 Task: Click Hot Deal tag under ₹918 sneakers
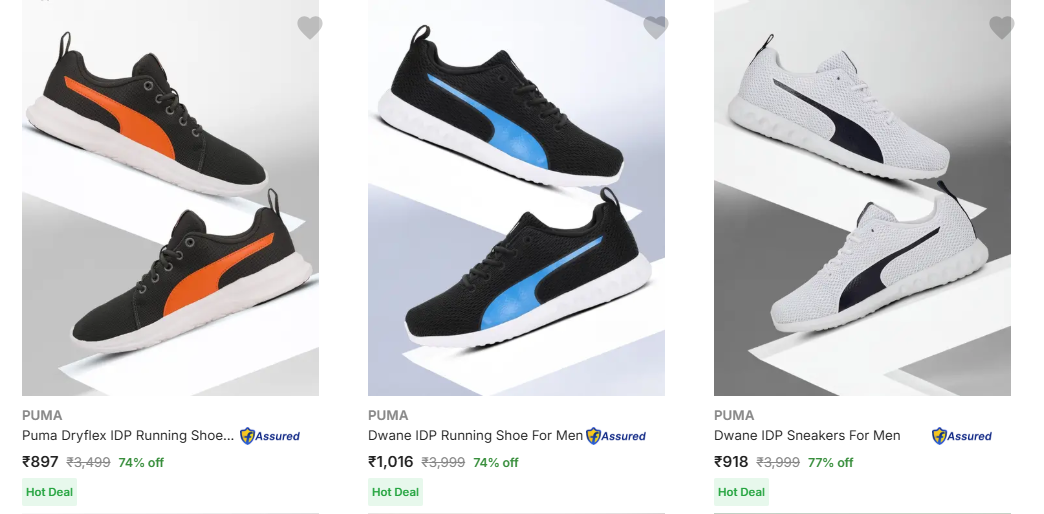tap(741, 492)
